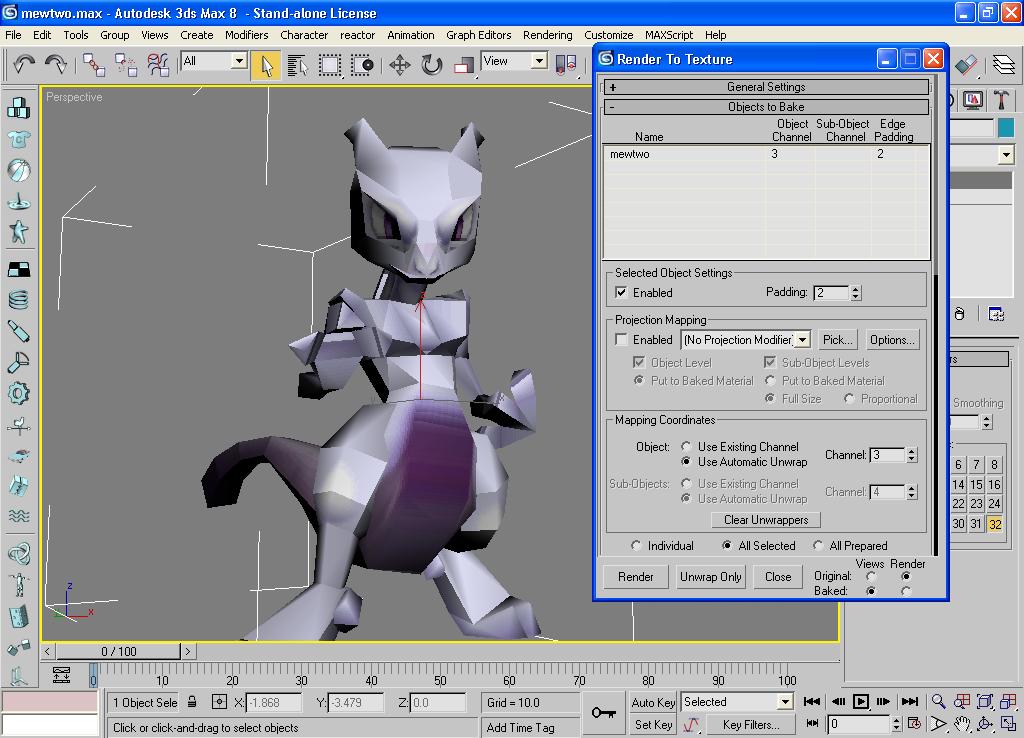Activate the Select and Move tool

tap(400, 65)
